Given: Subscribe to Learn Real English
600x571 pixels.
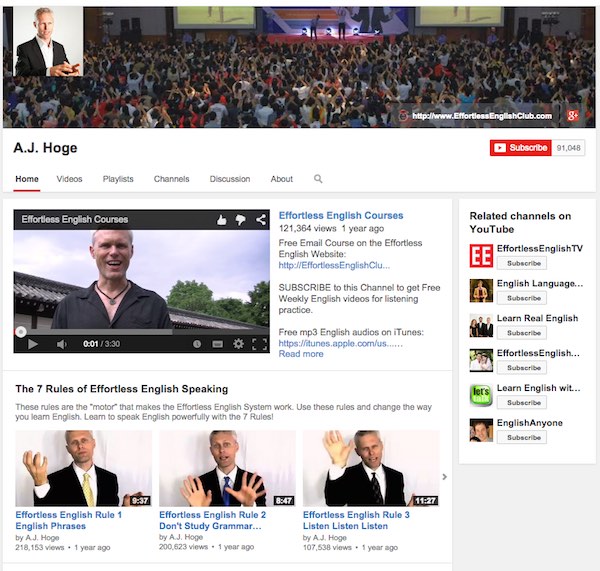Looking at the screenshot, I should pyautogui.click(x=522, y=333).
